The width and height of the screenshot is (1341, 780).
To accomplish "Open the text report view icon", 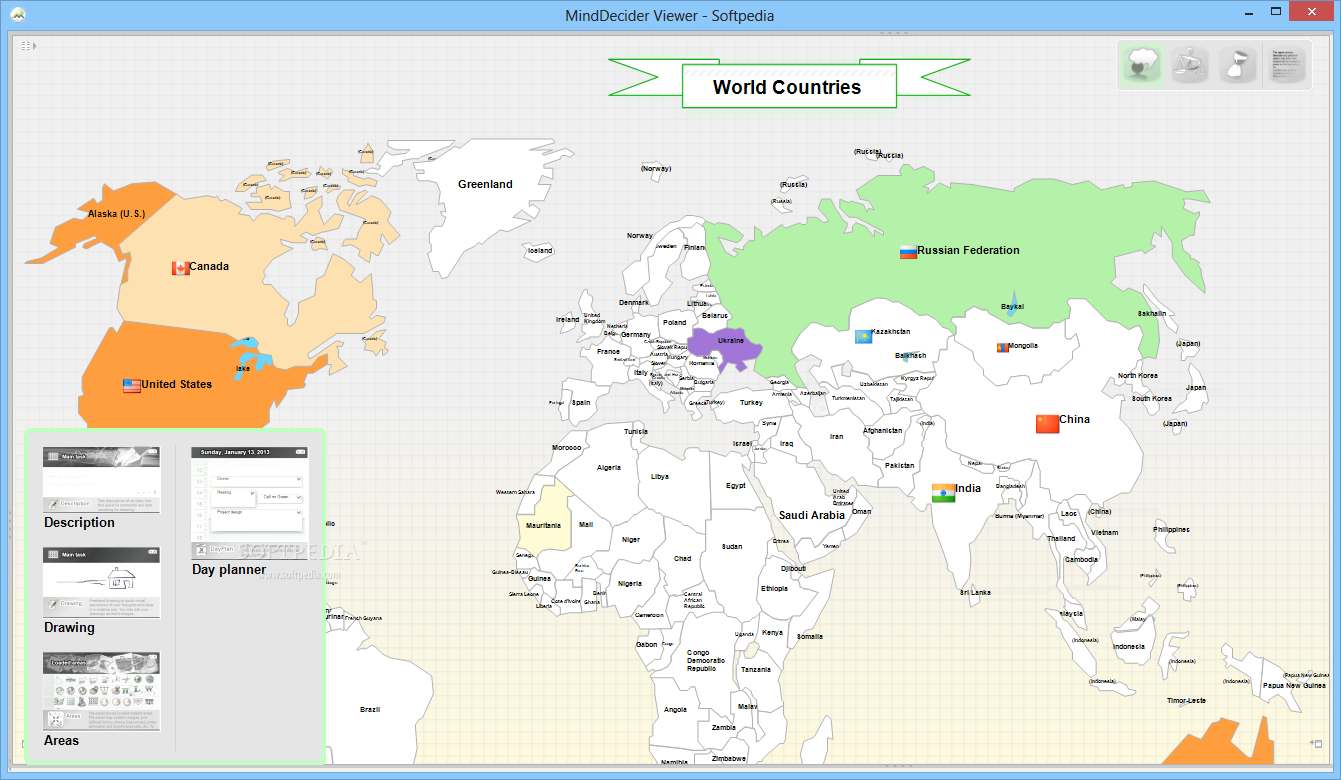I will coord(1288,65).
